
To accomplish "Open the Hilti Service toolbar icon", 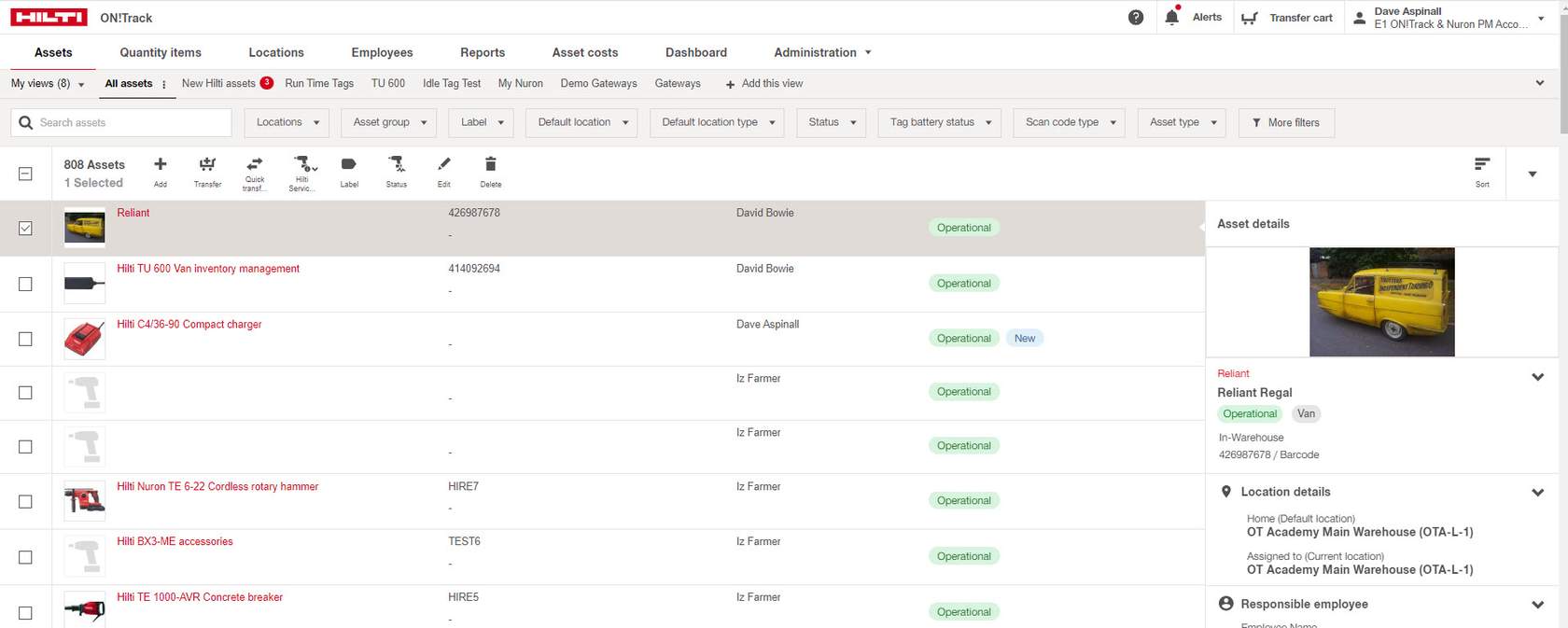I will point(302,174).
